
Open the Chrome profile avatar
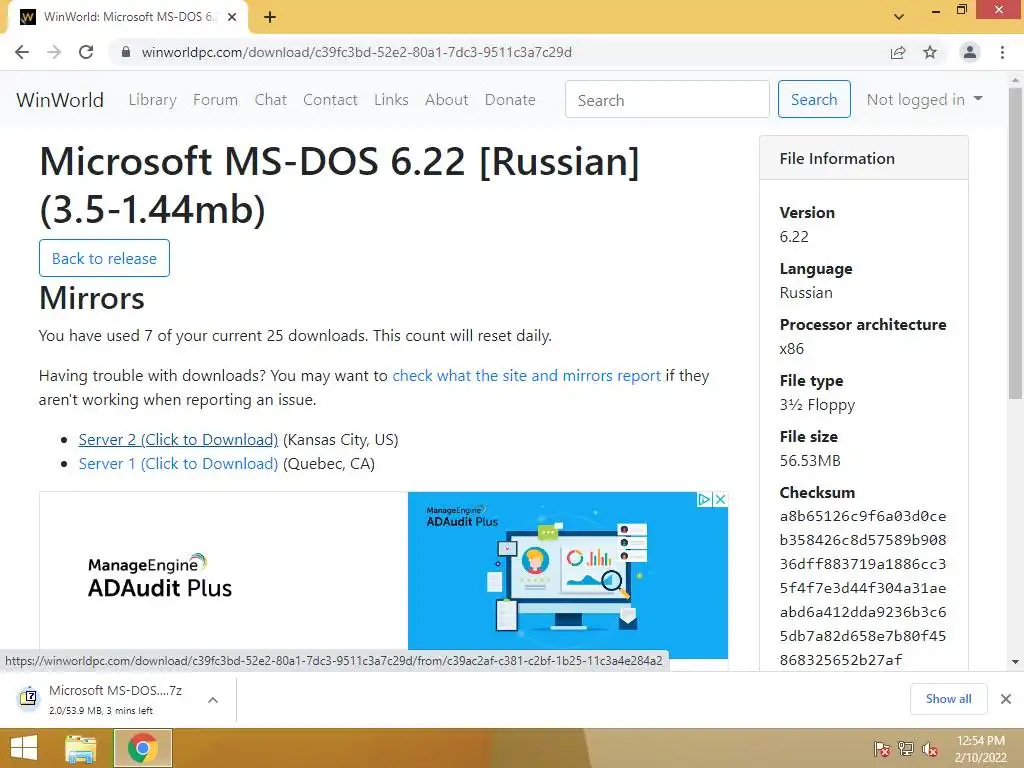[x=970, y=52]
